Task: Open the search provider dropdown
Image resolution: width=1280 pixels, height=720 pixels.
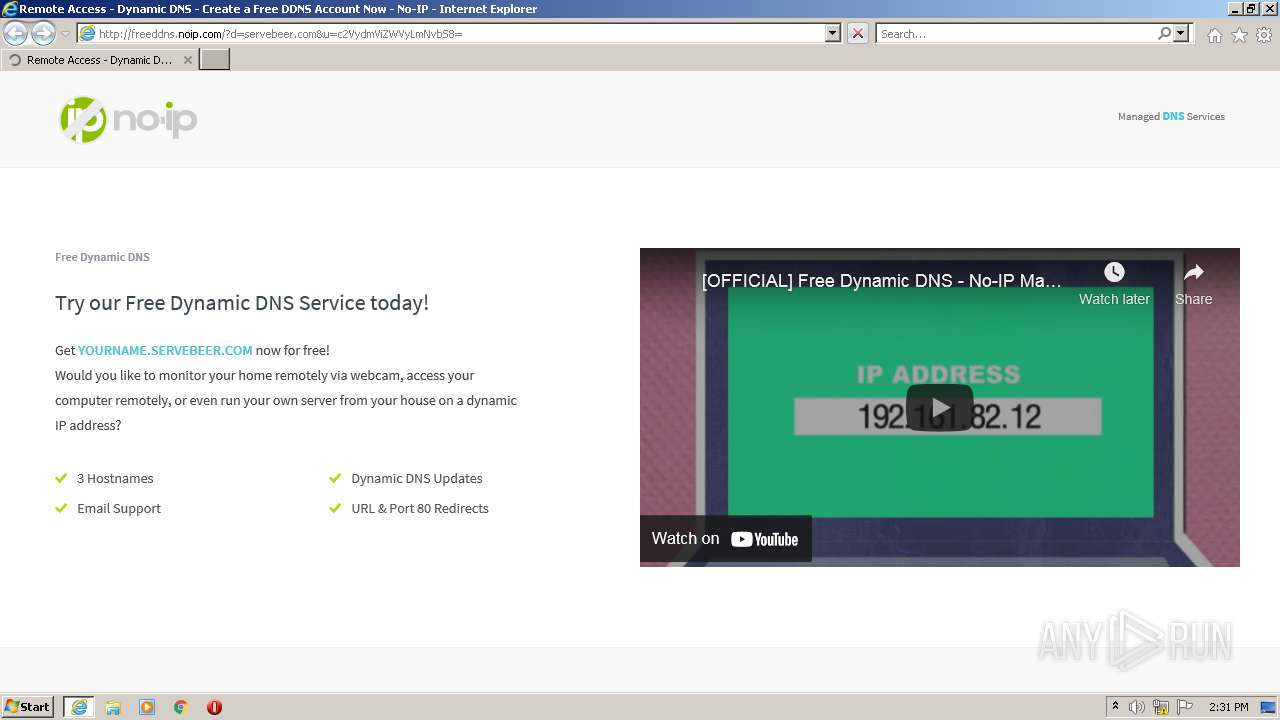Action: click(x=1181, y=33)
